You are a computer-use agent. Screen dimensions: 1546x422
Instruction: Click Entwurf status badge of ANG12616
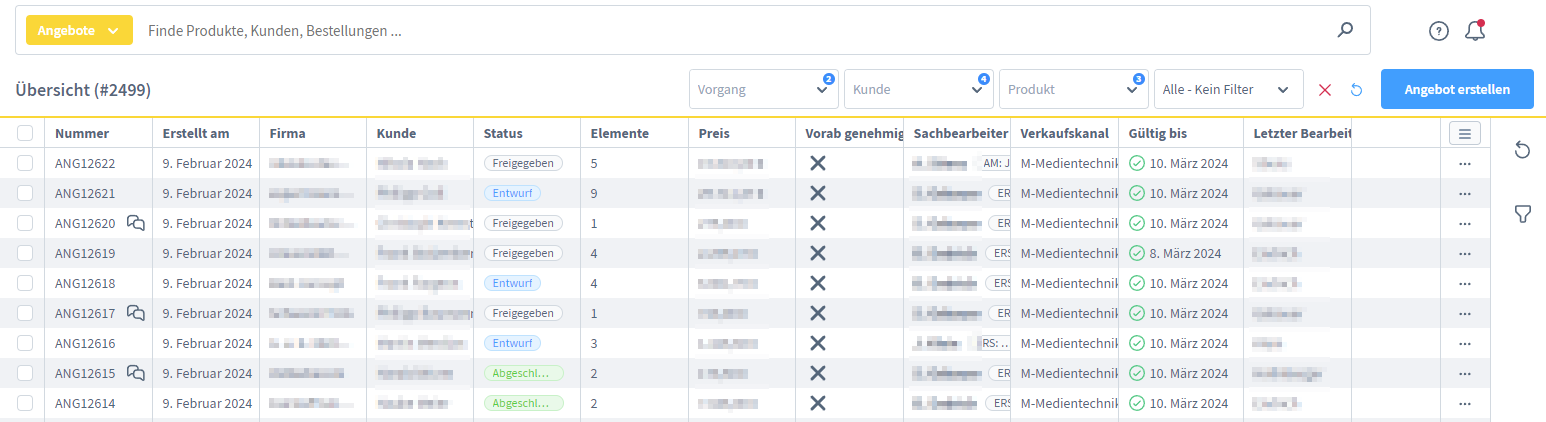tap(512, 343)
